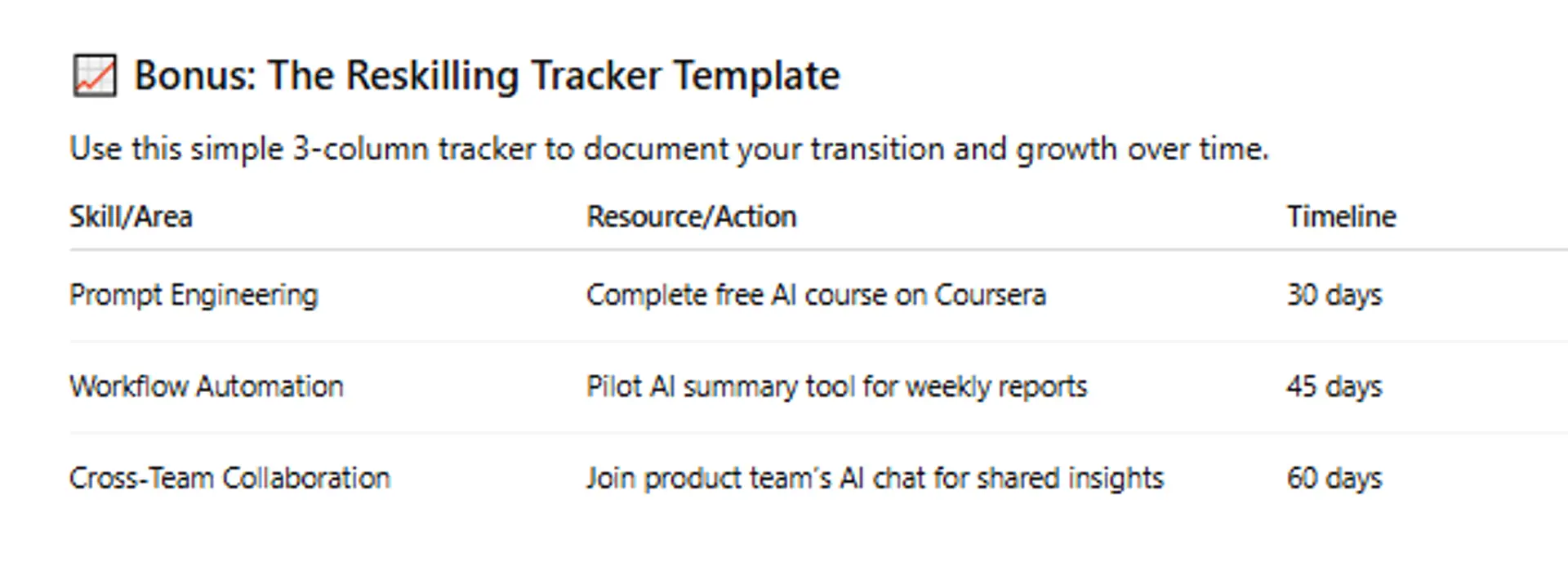
Task: Click the '60 days' timeline cell
Action: click(x=1334, y=478)
